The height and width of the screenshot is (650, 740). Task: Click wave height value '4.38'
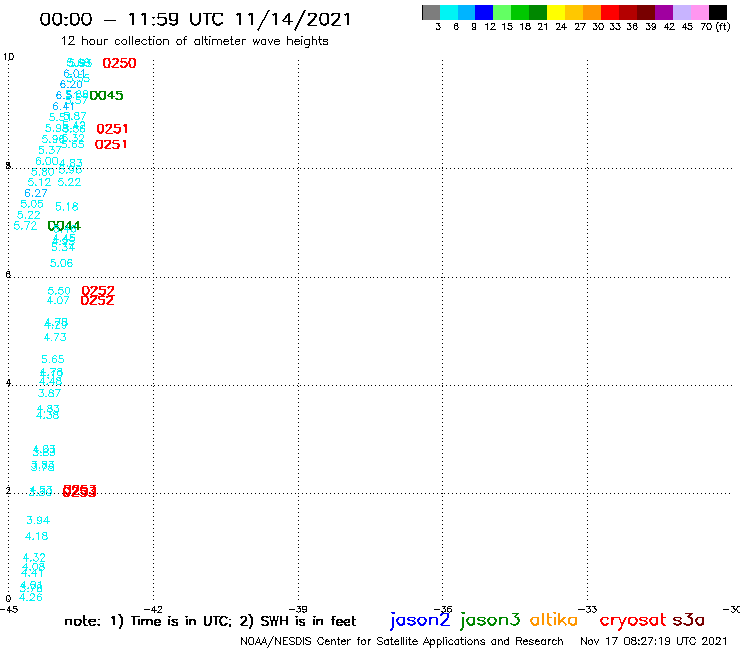[x=48, y=415]
